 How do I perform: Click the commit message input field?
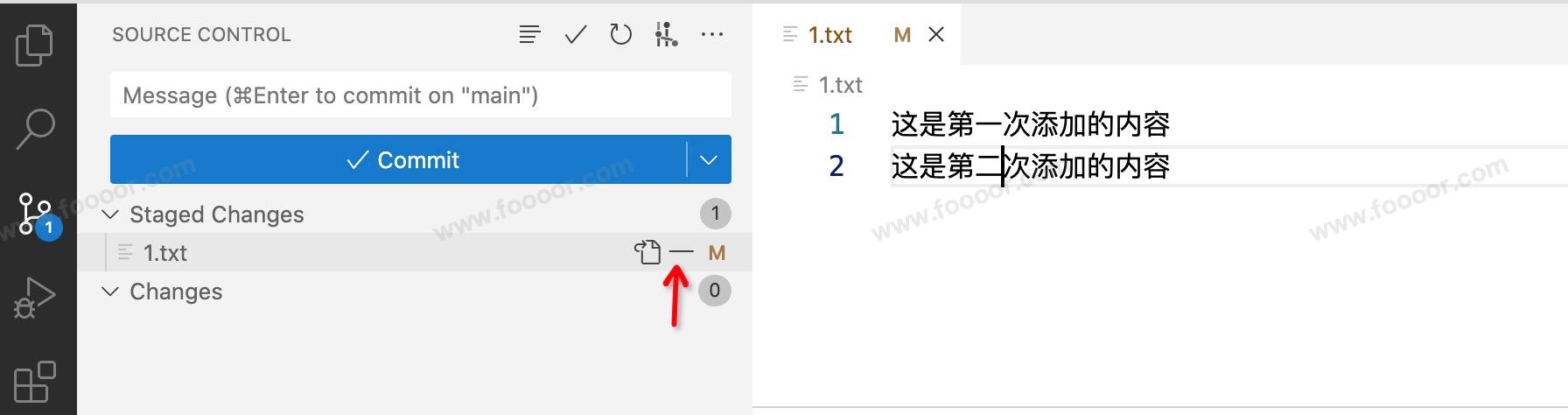tap(421, 95)
